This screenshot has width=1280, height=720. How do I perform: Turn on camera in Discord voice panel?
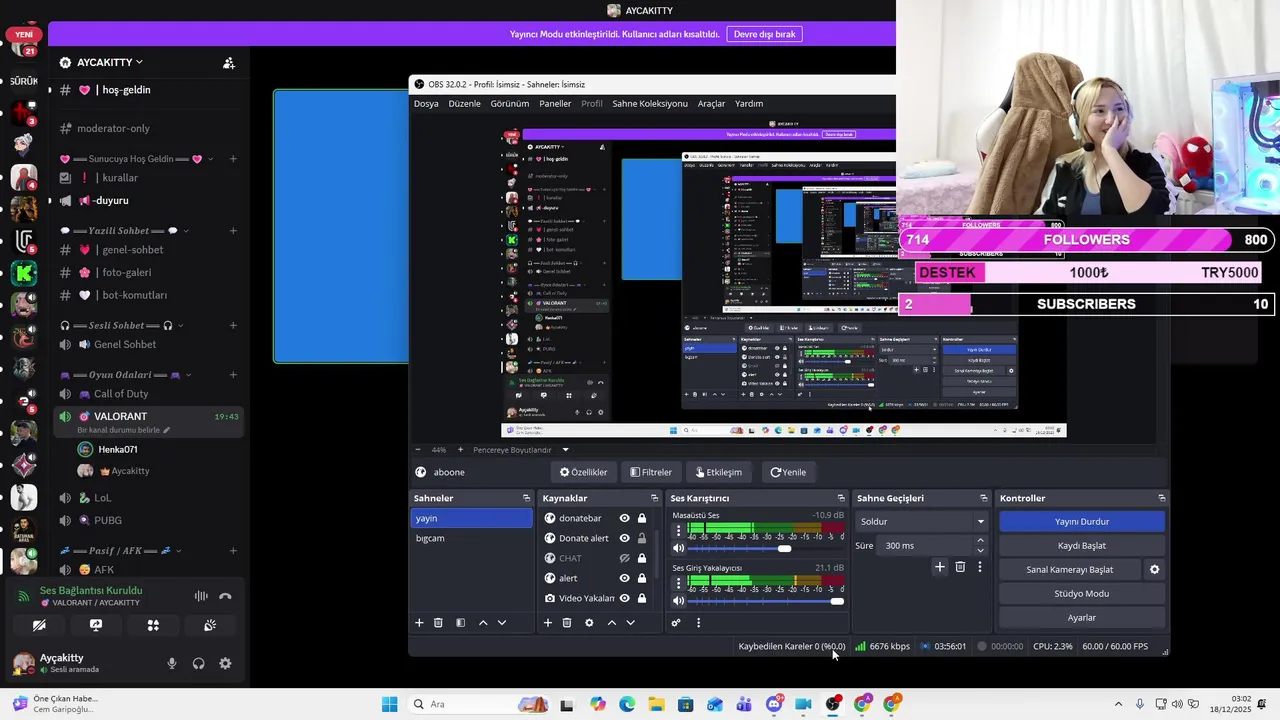pyautogui.click(x=39, y=625)
